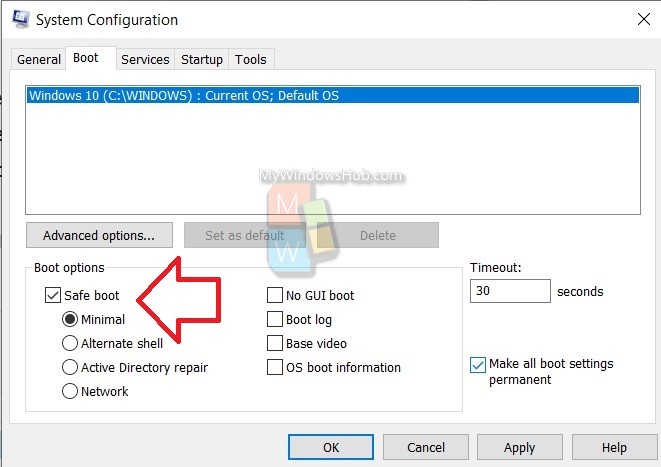Choose Active Directory repair option

(70, 367)
